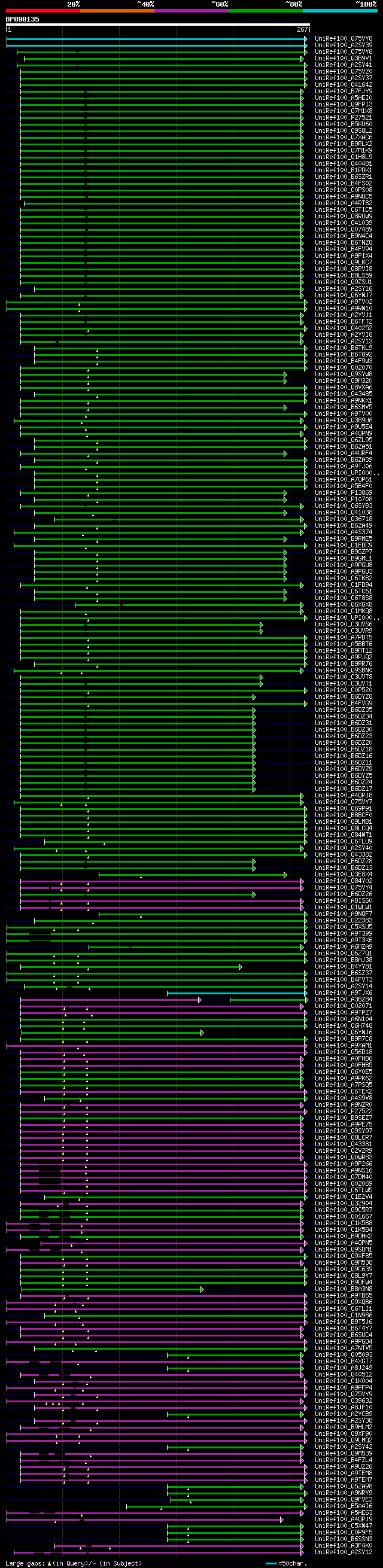Viewport: 383px width, 1568px height.
Task: Select label 'UniRef100_Q05093'
Action: tap(344, 1355)
